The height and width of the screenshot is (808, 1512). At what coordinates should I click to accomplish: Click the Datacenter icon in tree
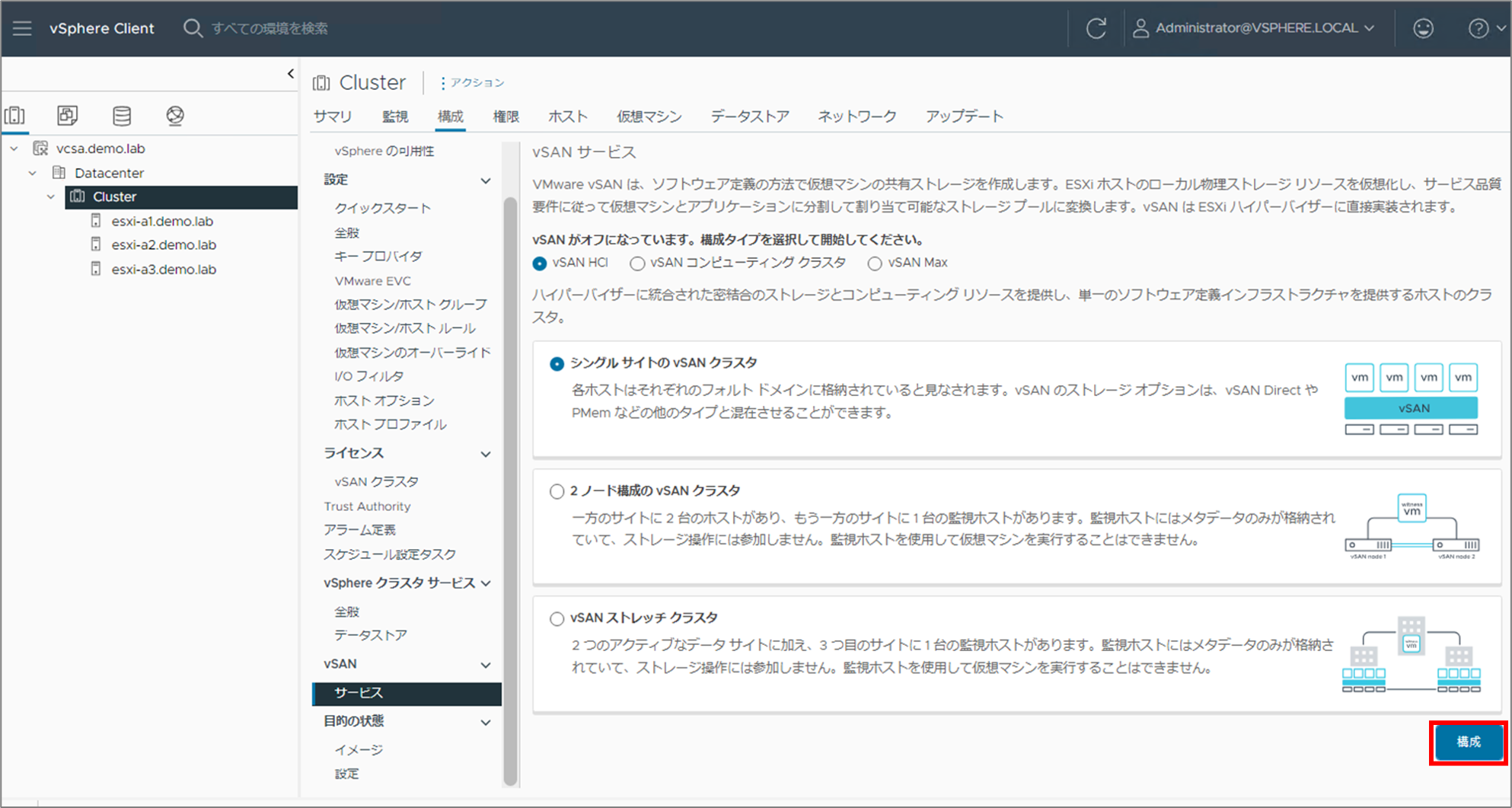pyautogui.click(x=59, y=172)
